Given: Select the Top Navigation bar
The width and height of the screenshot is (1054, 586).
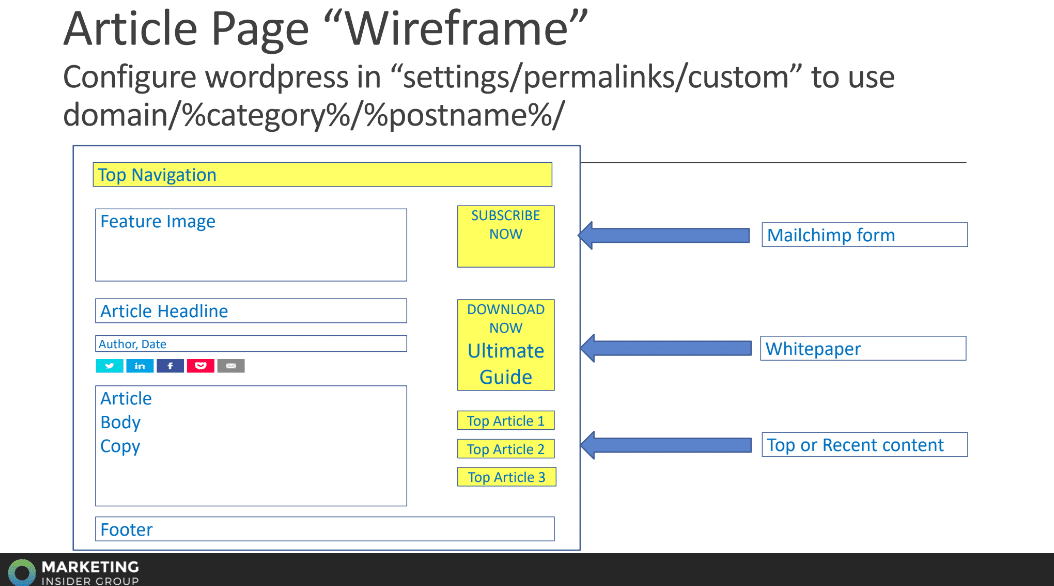Looking at the screenshot, I should coord(322,175).
